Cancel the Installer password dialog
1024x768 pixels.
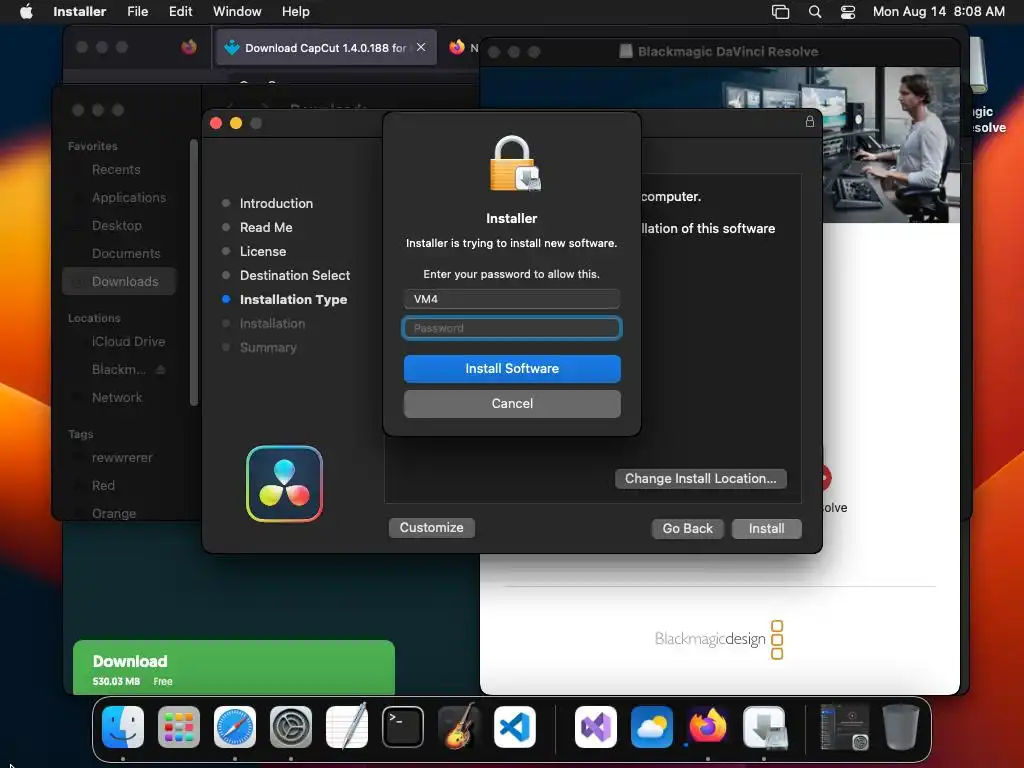[x=512, y=404]
